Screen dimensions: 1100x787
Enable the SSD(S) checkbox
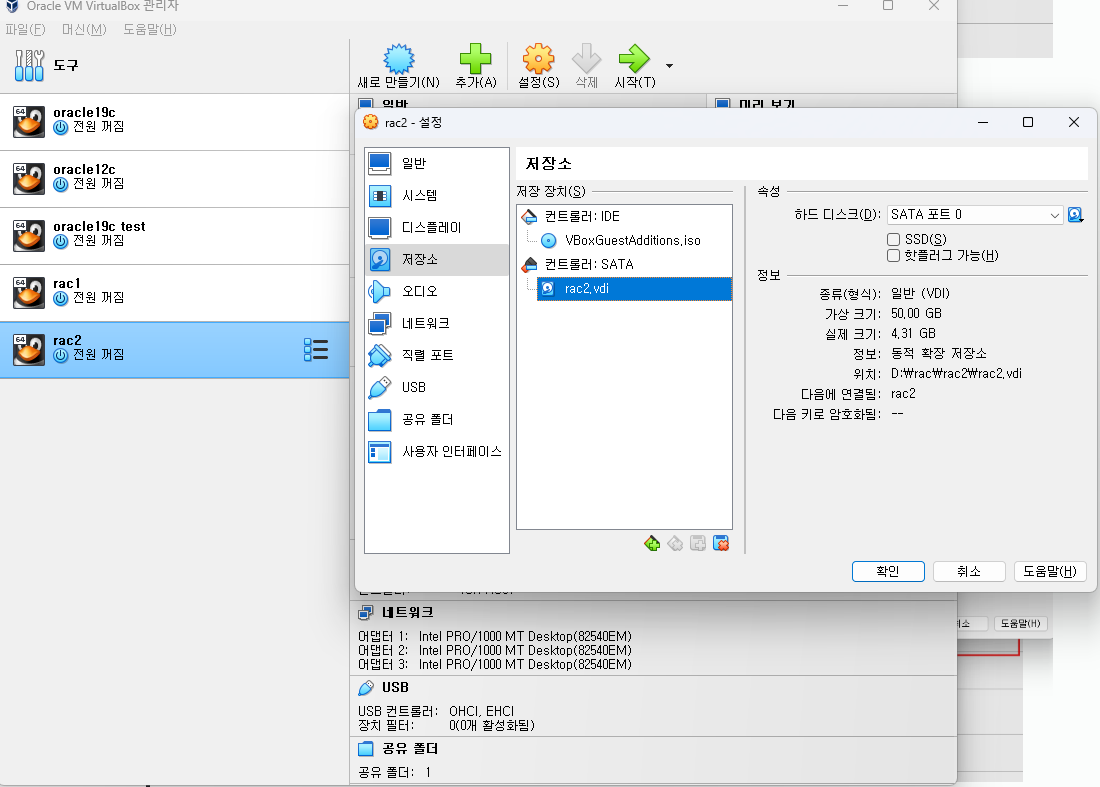click(x=893, y=239)
